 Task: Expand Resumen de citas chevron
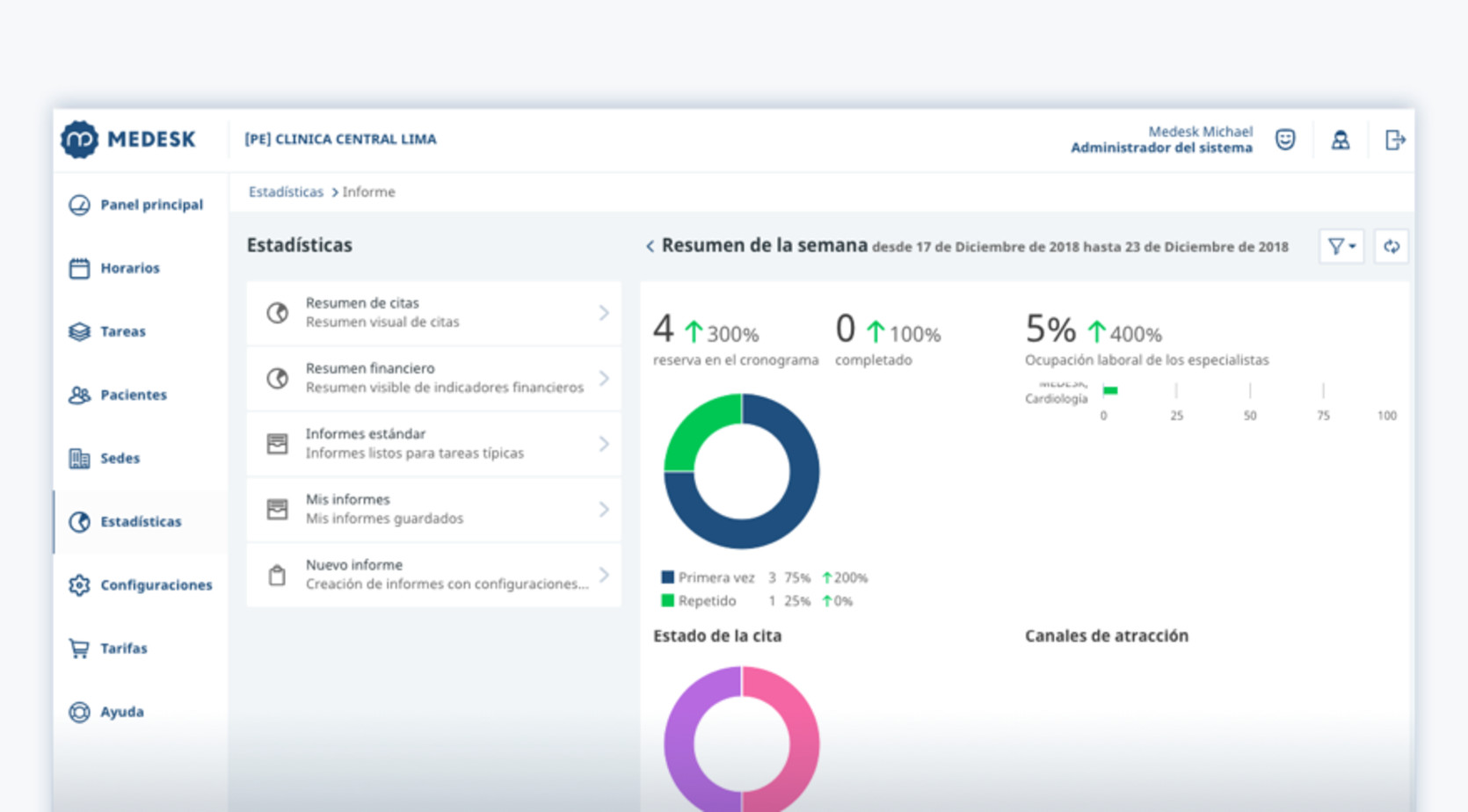tap(604, 313)
